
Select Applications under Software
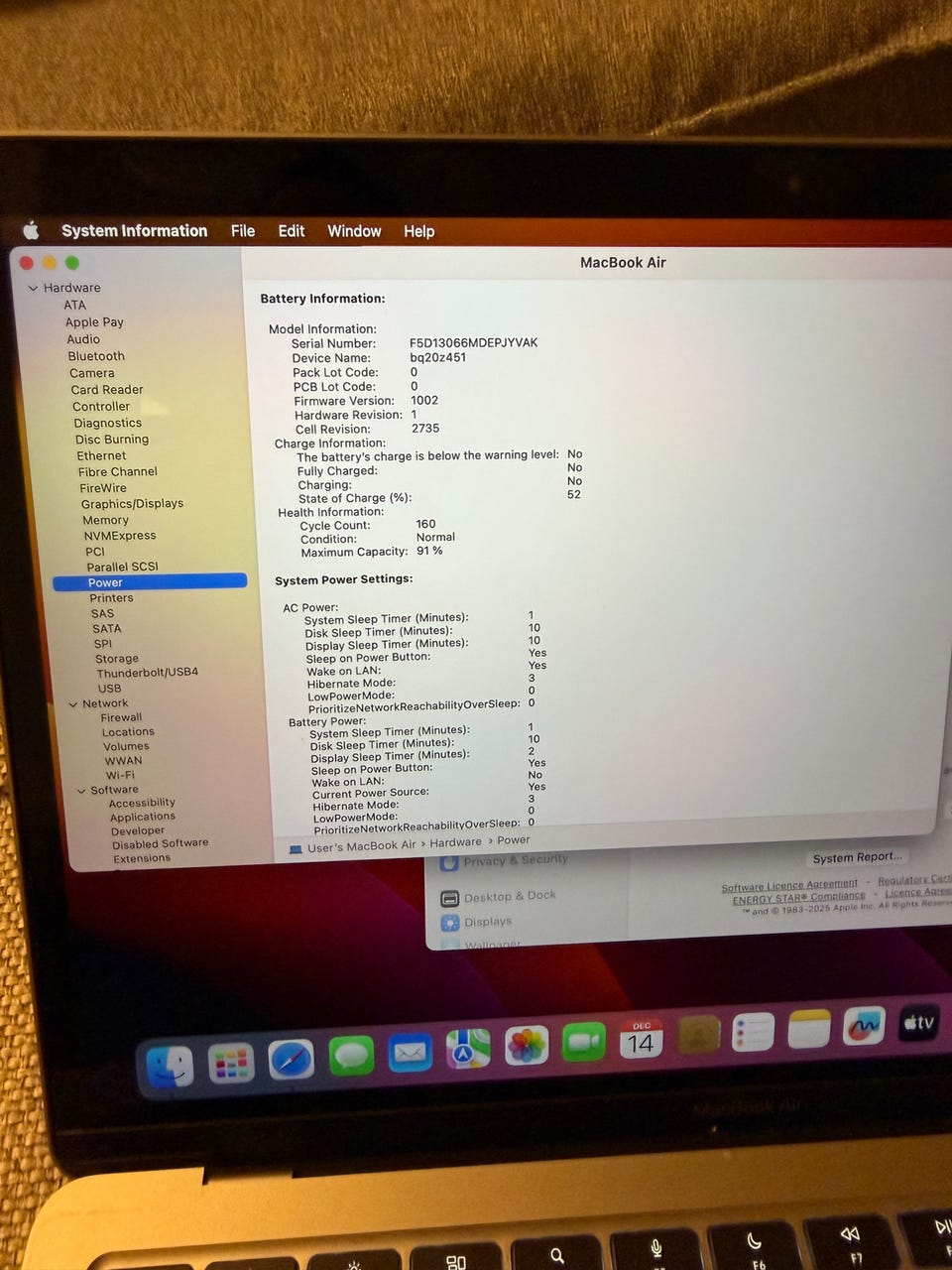coord(143,818)
